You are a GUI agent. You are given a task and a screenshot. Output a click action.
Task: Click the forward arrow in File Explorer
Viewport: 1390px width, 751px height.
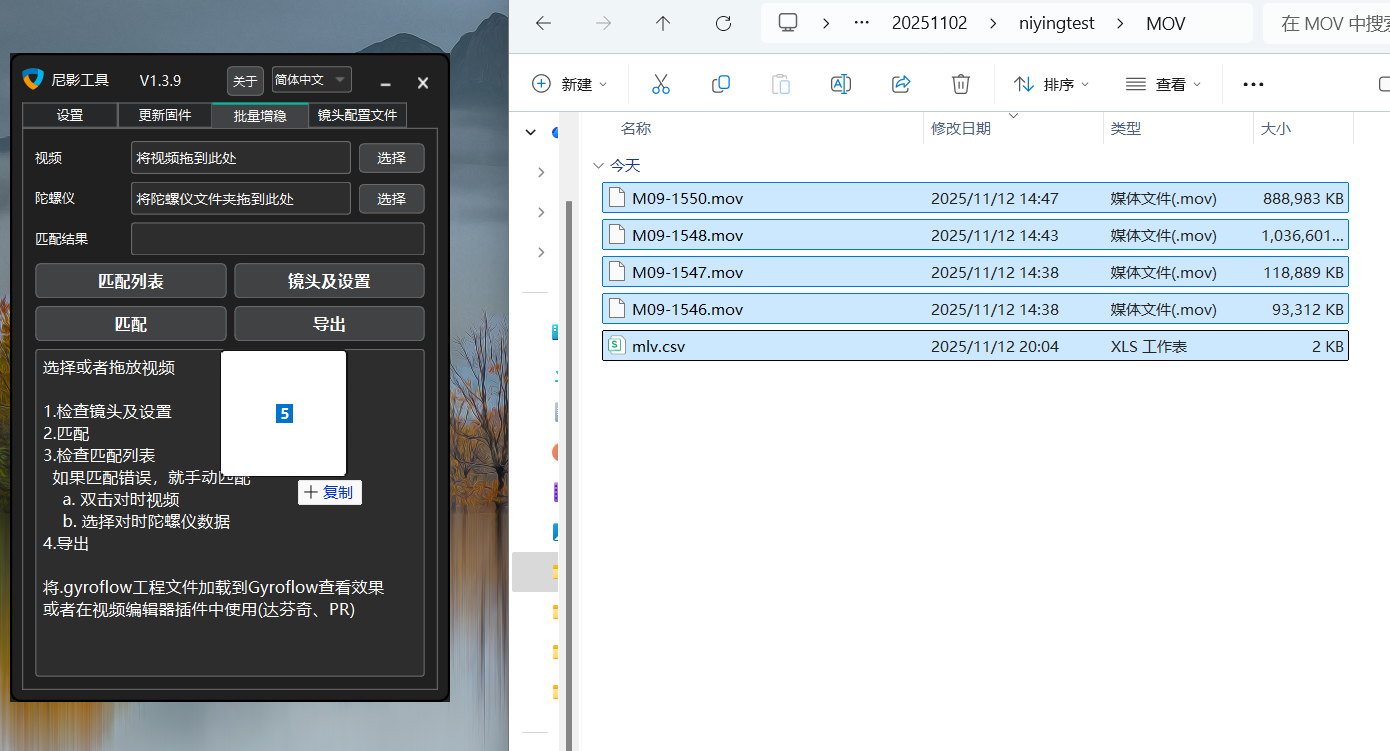603,23
